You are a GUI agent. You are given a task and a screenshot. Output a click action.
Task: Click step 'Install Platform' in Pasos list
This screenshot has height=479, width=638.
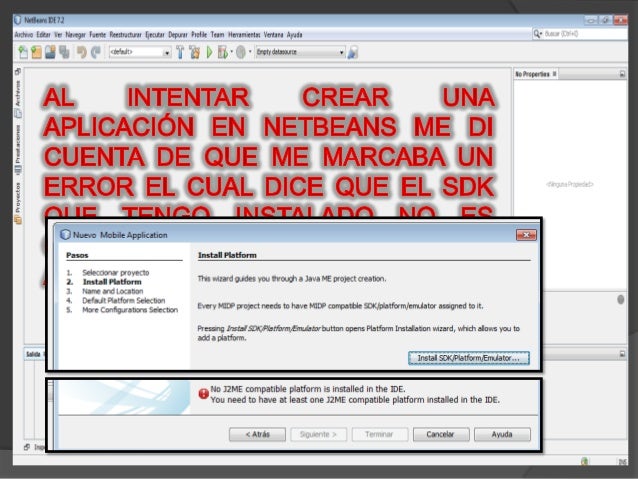point(112,282)
